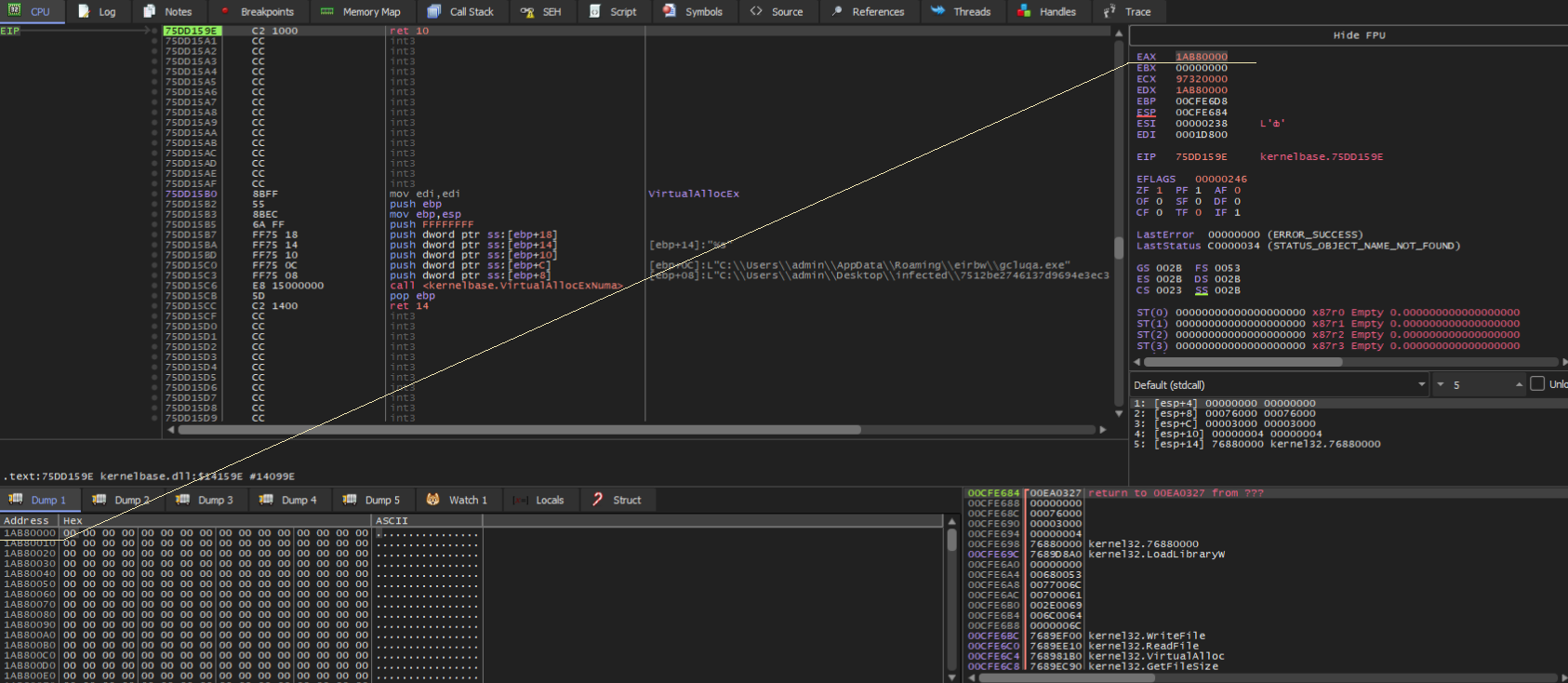Select the ESP register label
This screenshot has width=1568, height=683.
(1146, 113)
